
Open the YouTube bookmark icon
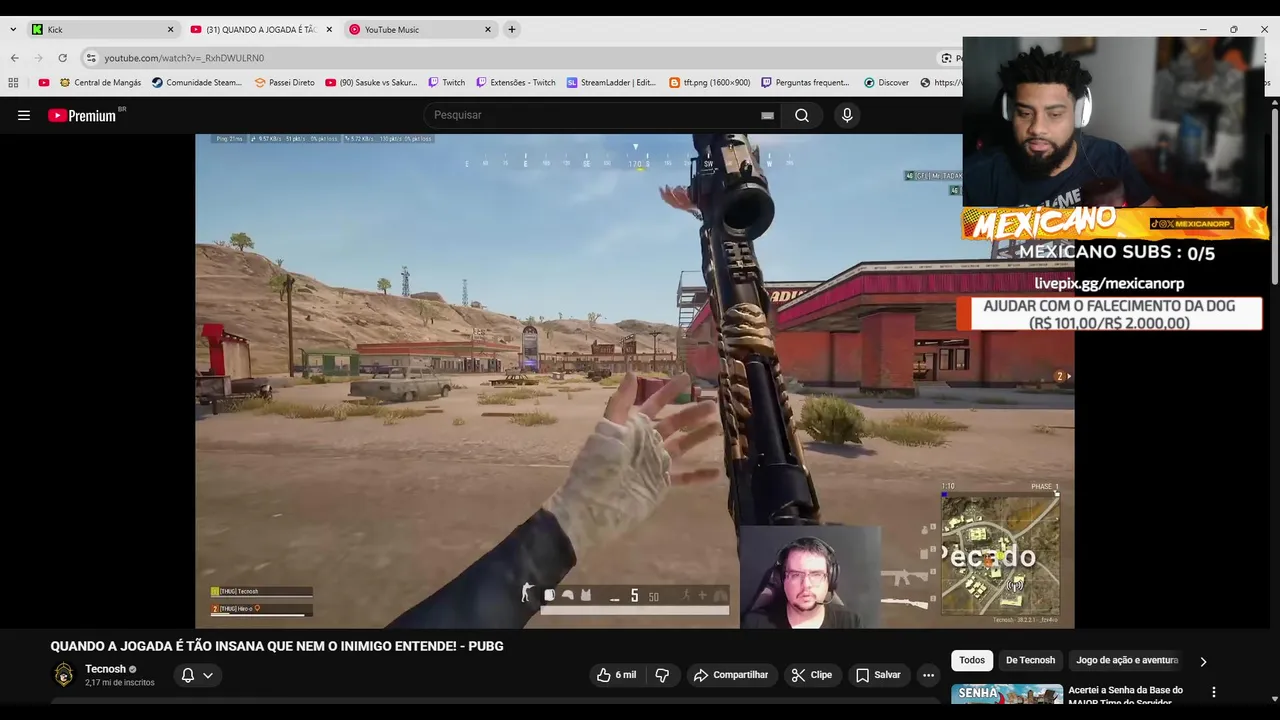click(43, 83)
